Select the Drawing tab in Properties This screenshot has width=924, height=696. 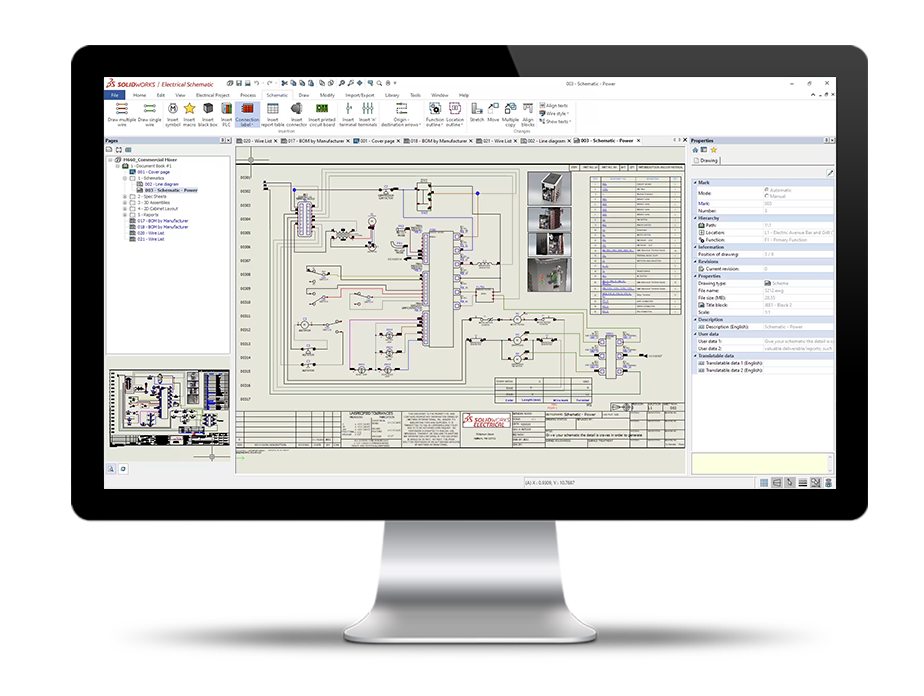[x=706, y=160]
